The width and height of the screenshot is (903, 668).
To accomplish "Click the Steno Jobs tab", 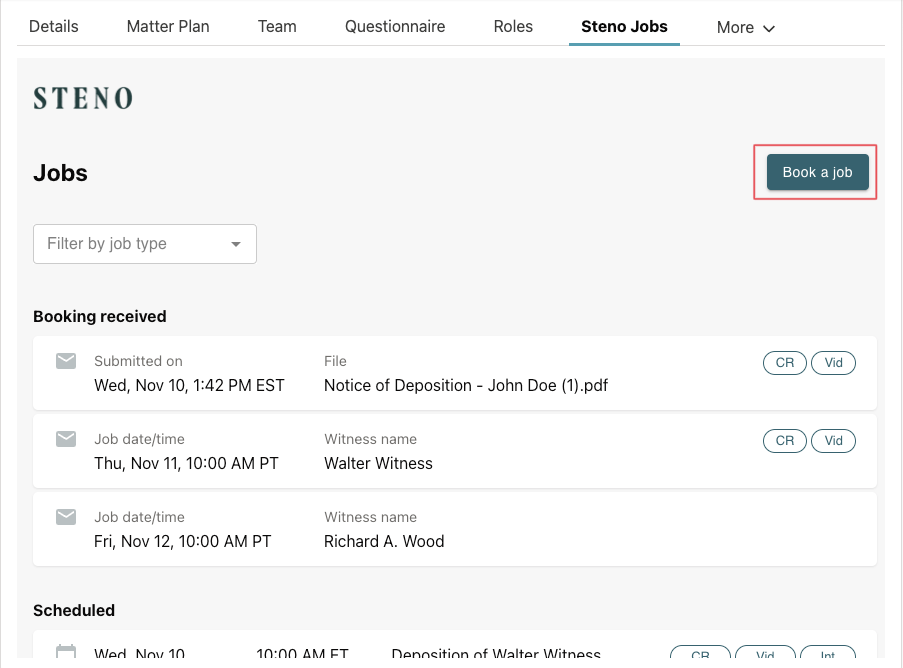I will 624,26.
